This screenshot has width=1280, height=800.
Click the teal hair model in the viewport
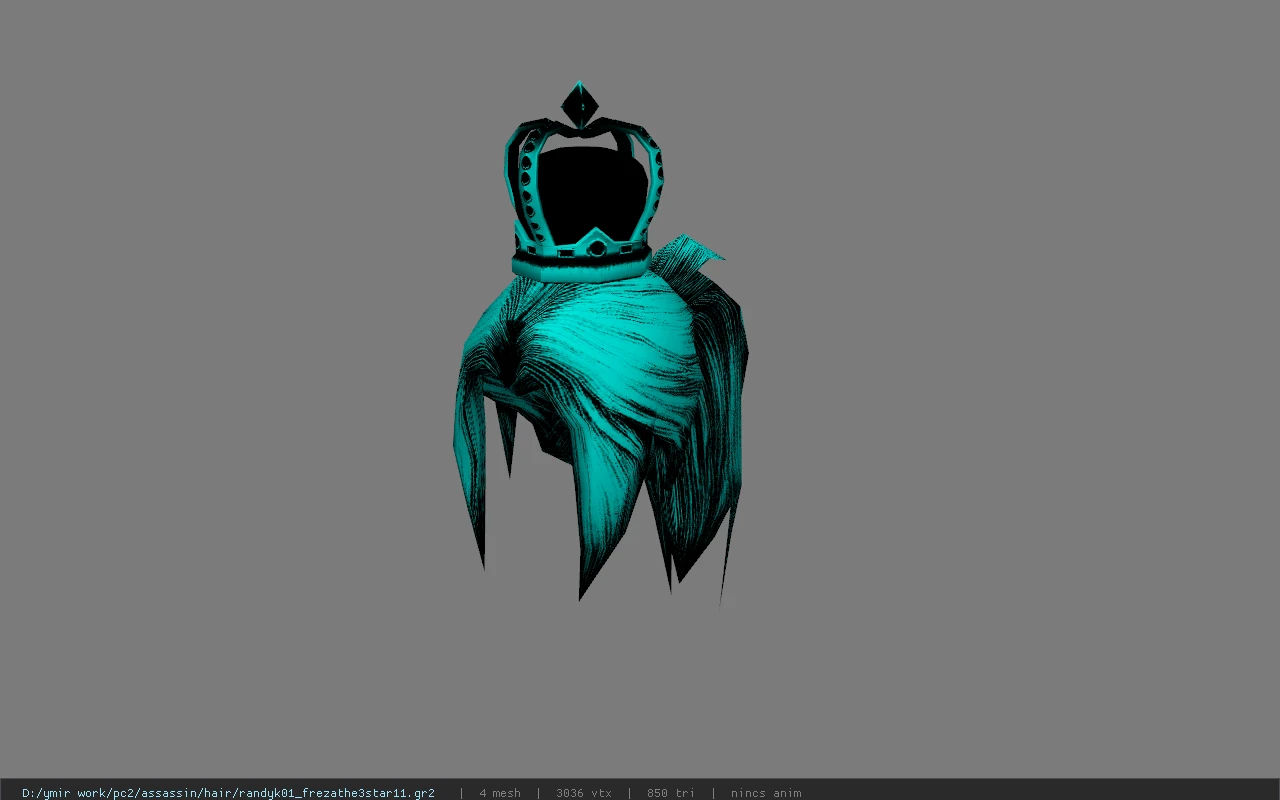tap(600, 420)
